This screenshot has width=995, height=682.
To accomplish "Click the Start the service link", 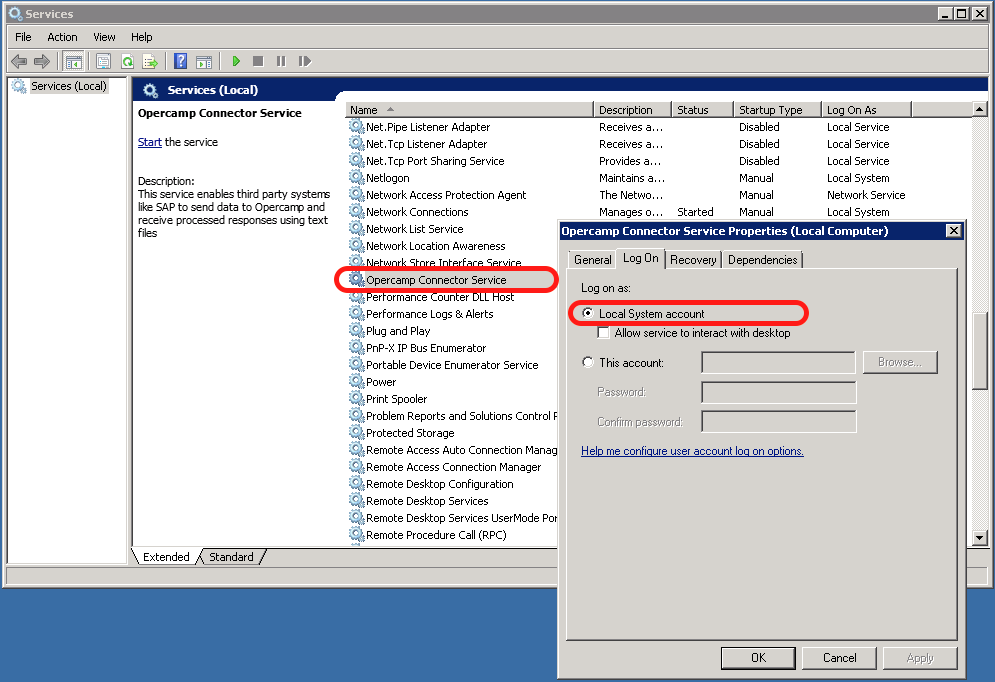I will pyautogui.click(x=150, y=142).
